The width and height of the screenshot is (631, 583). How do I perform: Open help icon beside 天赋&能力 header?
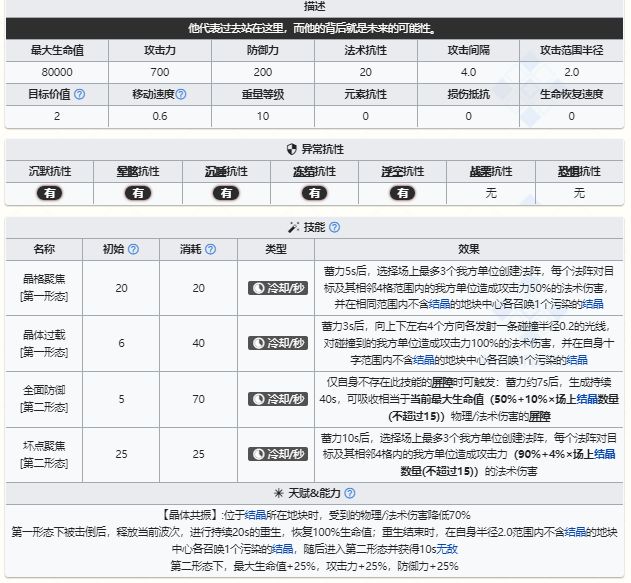coord(350,493)
